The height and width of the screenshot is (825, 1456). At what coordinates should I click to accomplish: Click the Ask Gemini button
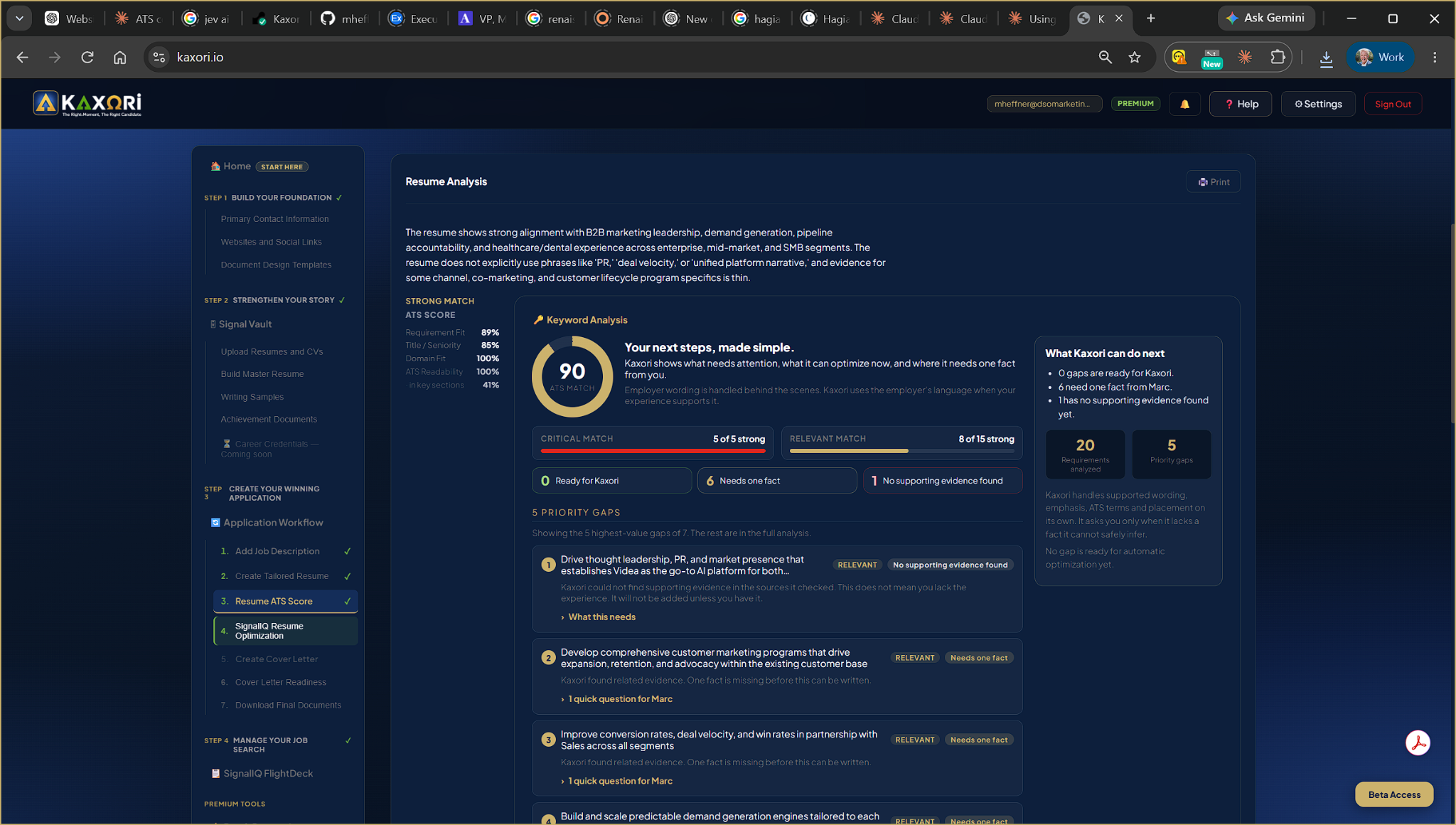(x=1265, y=18)
